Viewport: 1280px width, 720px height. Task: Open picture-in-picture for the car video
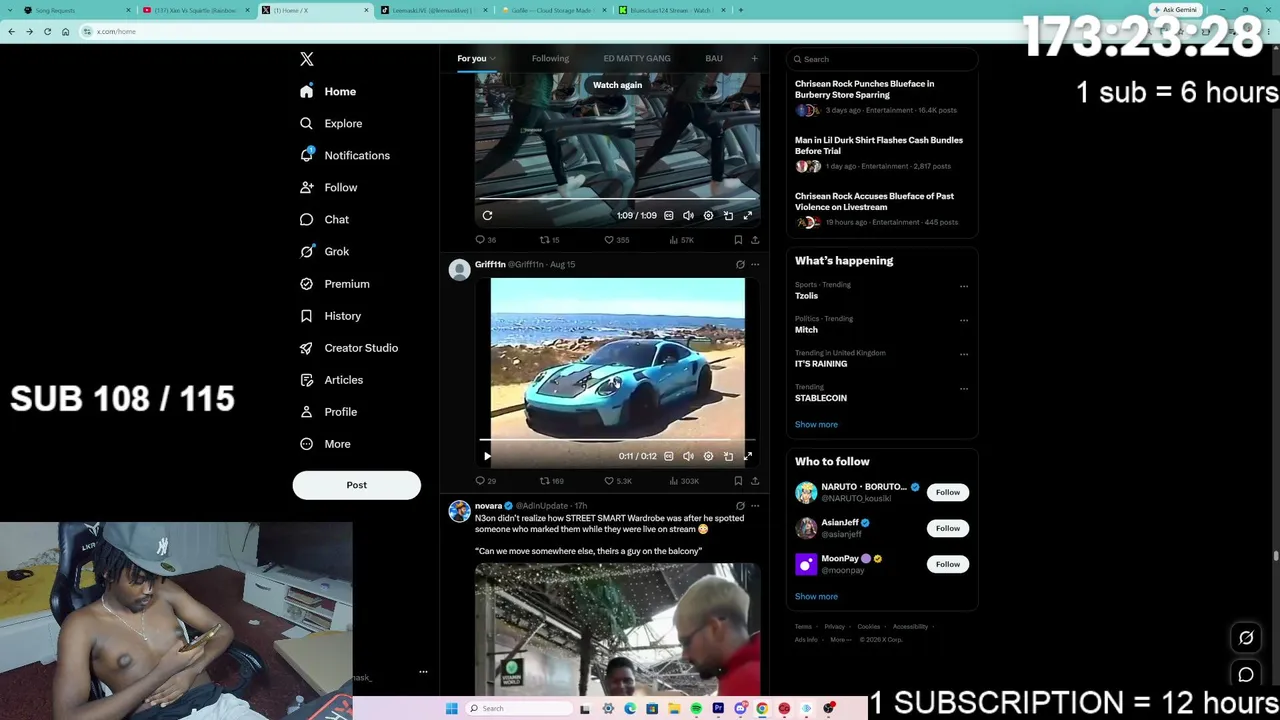pos(728,456)
